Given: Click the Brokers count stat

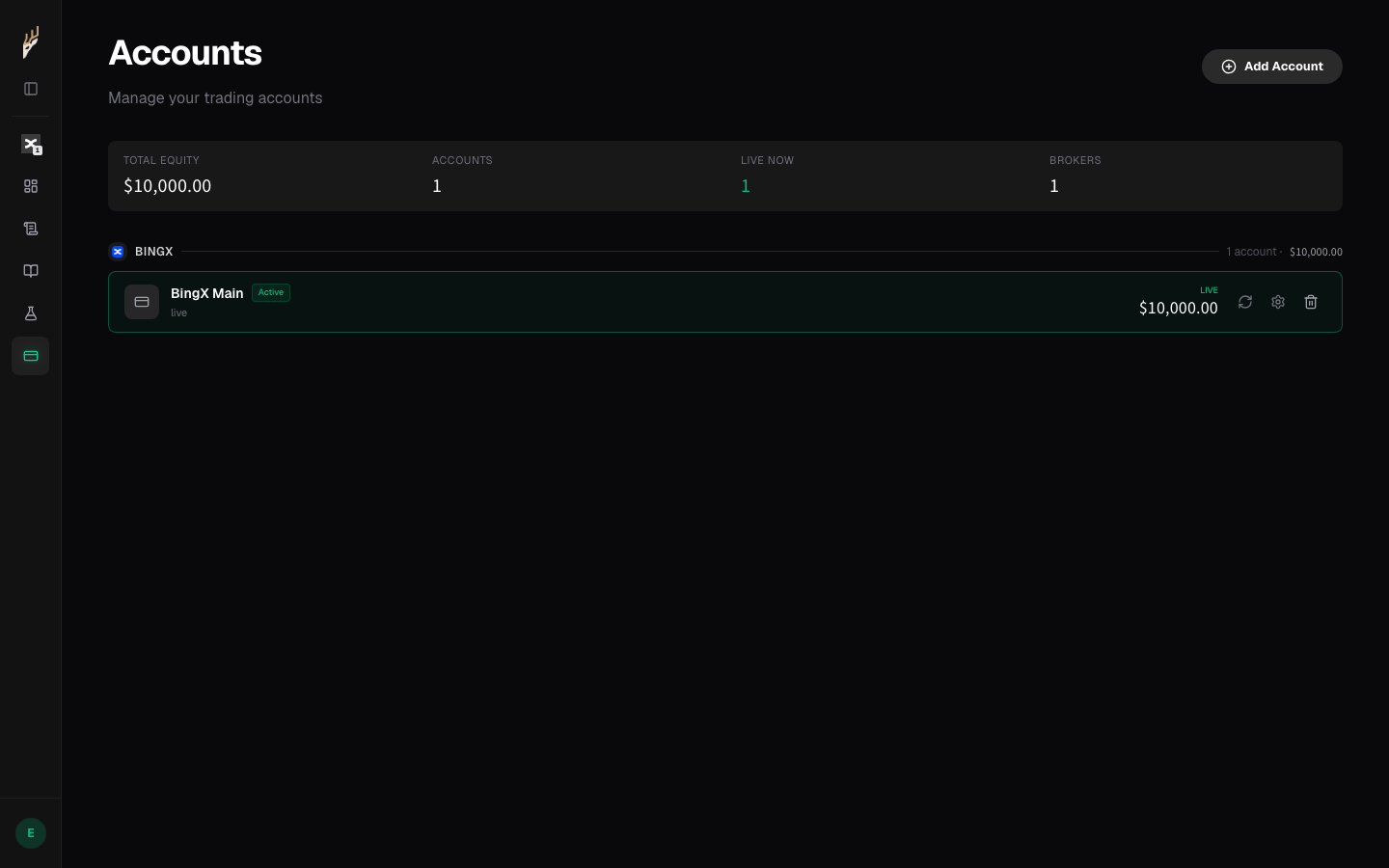Looking at the screenshot, I should [1054, 186].
